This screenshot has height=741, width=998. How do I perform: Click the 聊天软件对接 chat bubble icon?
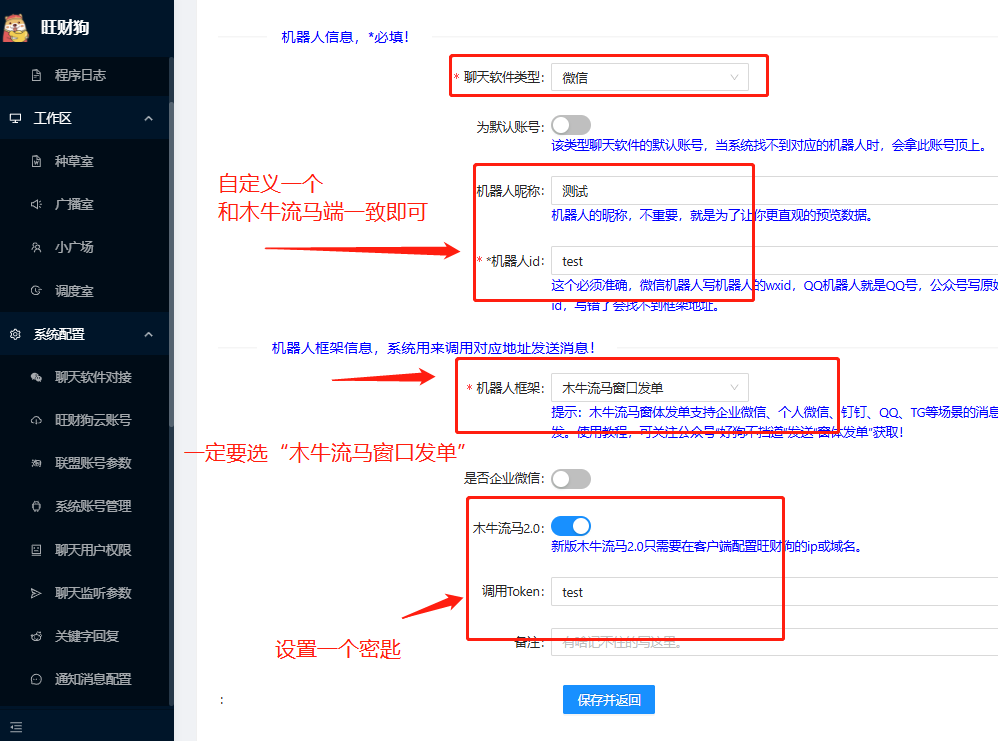tap(37, 377)
